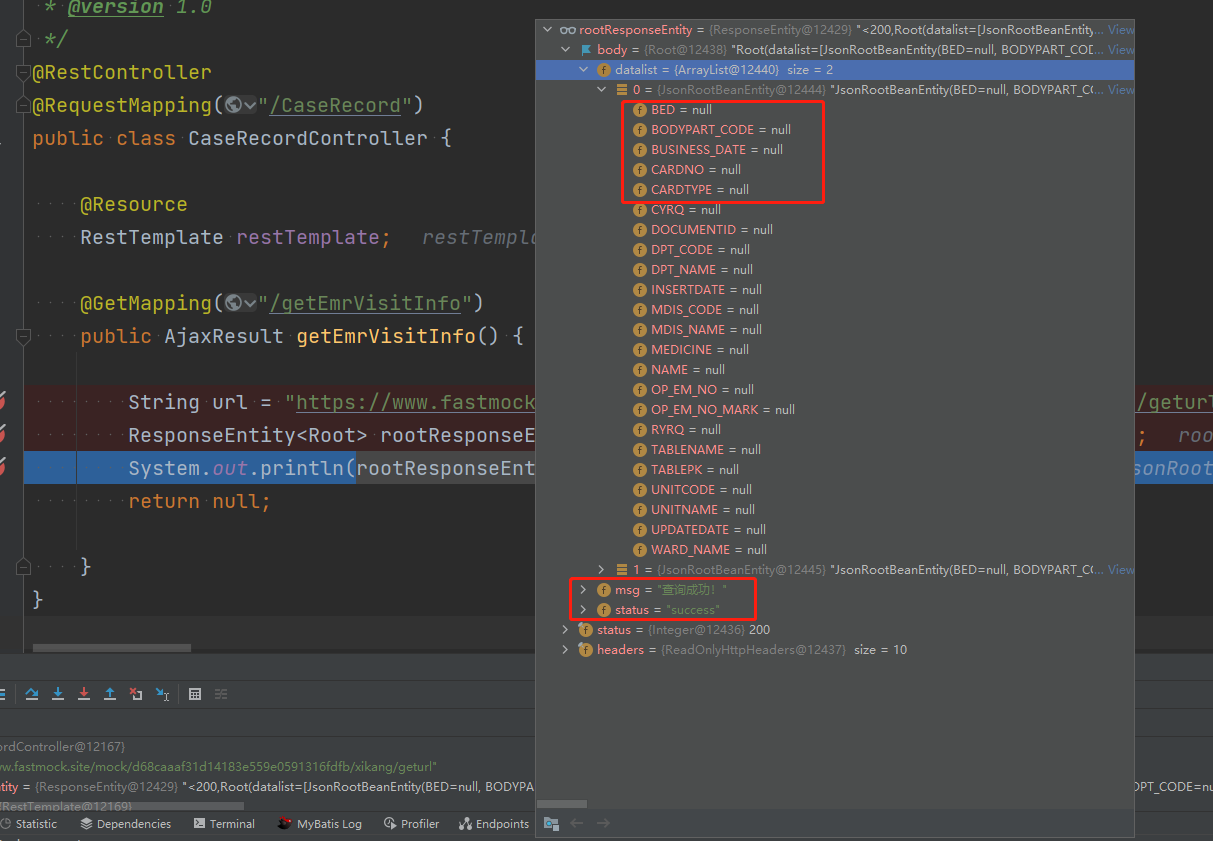Select the Step Over debugger icon
This screenshot has width=1213, height=841.
point(32,694)
